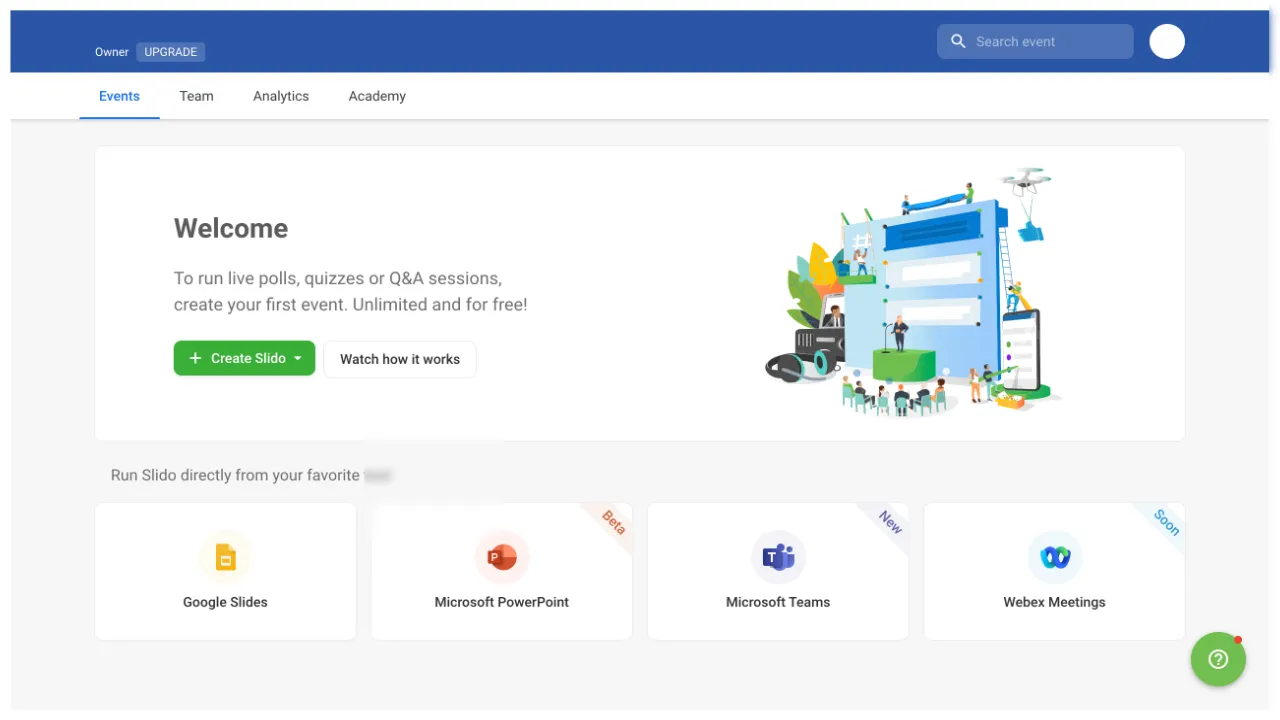Screen dimensions: 1280x720
Task: Click the Beta ribbon on the PowerPoint card
Action: pos(613,521)
